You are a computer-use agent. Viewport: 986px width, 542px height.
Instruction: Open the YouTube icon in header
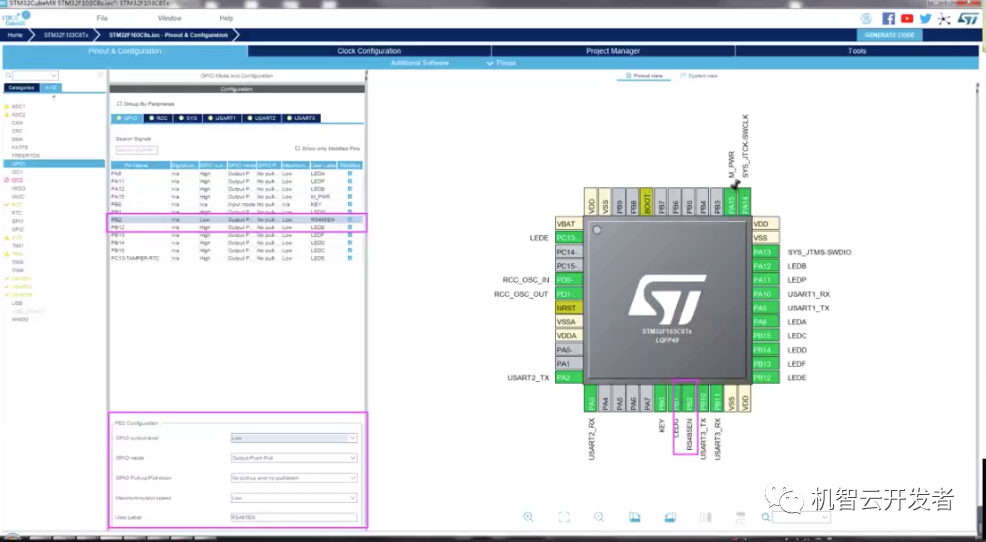coord(907,18)
